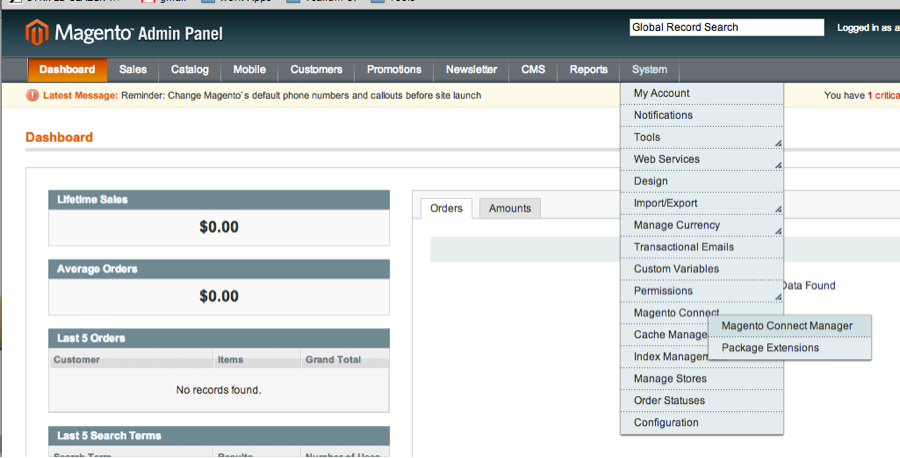Click the Global Record Search field

(x=726, y=28)
